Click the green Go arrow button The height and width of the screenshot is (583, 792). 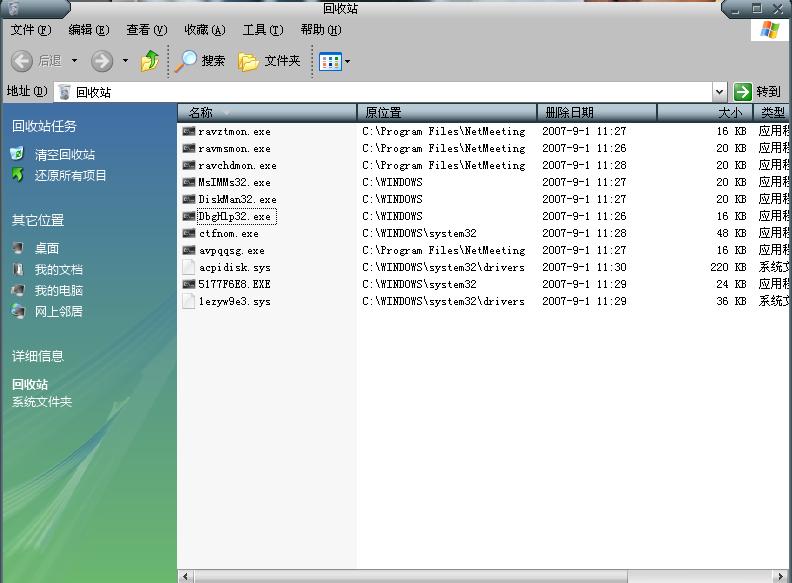pyautogui.click(x=742, y=91)
